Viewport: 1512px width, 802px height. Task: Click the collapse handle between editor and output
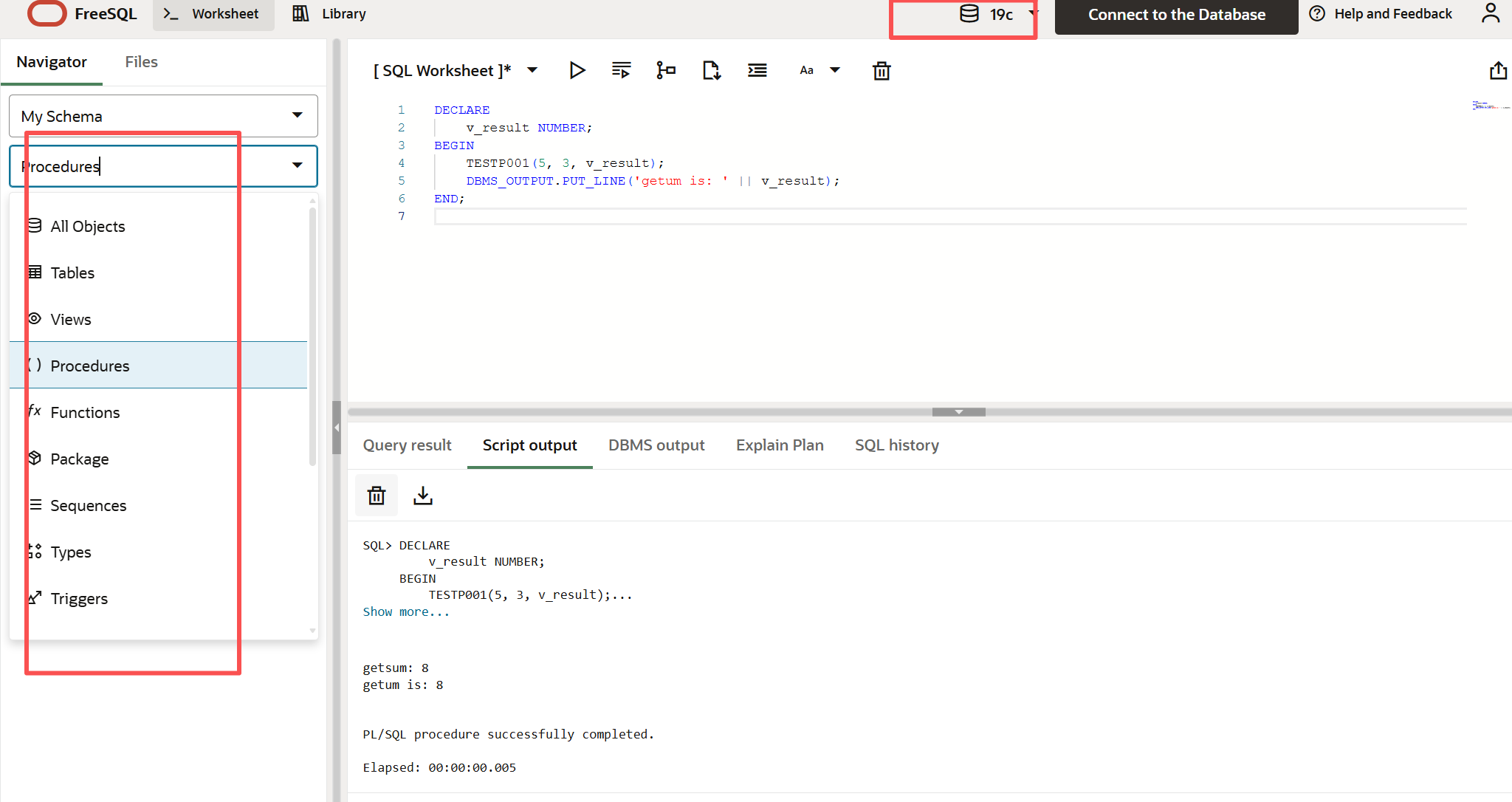tap(958, 412)
